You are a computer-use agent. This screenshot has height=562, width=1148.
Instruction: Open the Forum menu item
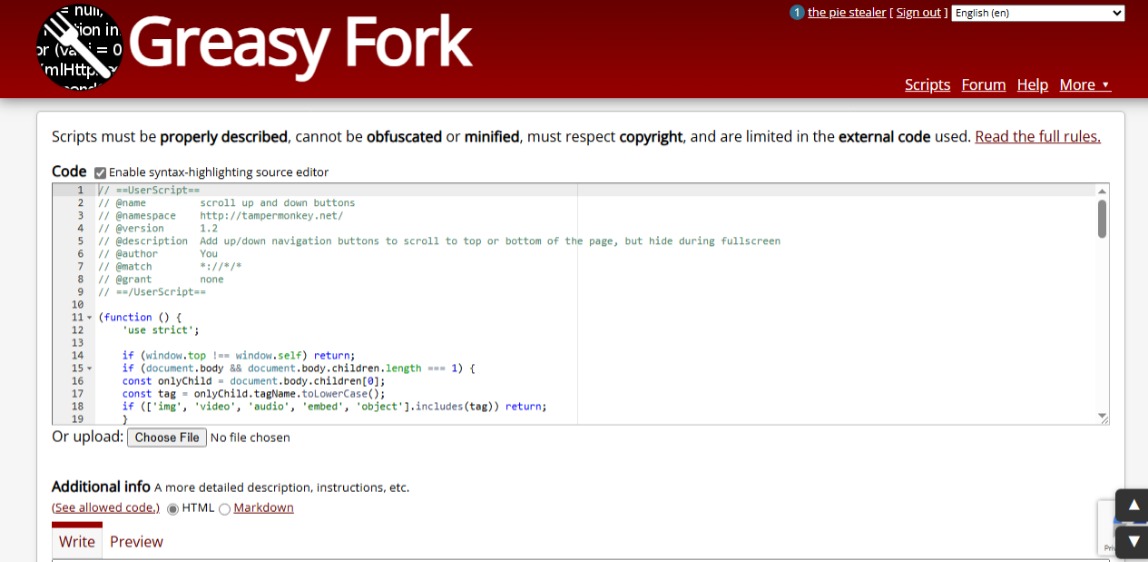coord(983,85)
